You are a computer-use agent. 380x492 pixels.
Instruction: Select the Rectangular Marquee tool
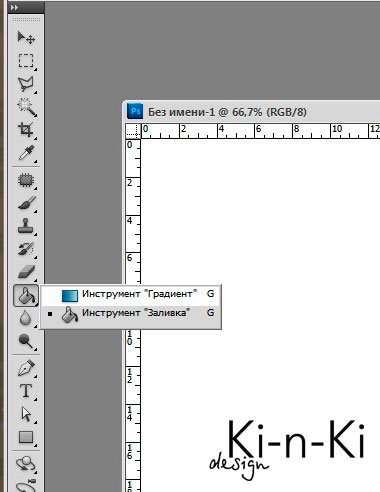click(x=26, y=61)
